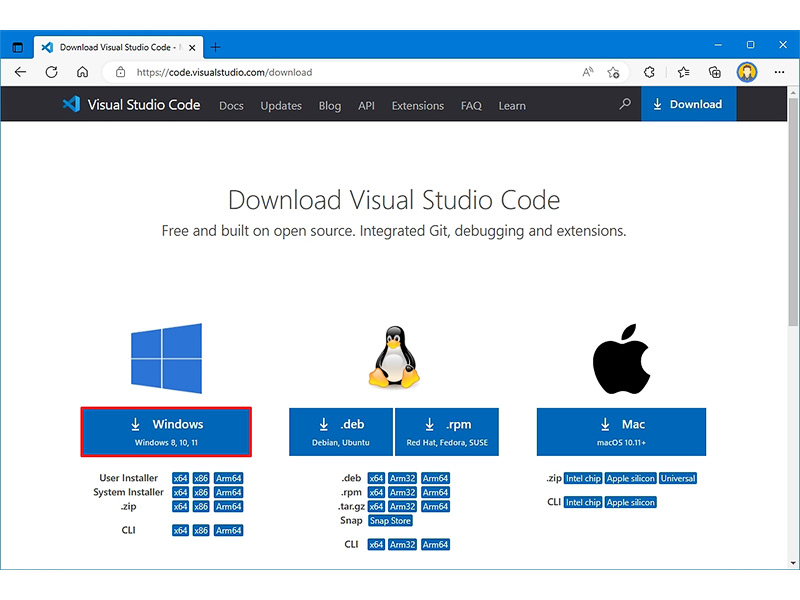Download the Mac macOS 10.11+ build
The width and height of the screenshot is (800, 600).
(x=621, y=432)
